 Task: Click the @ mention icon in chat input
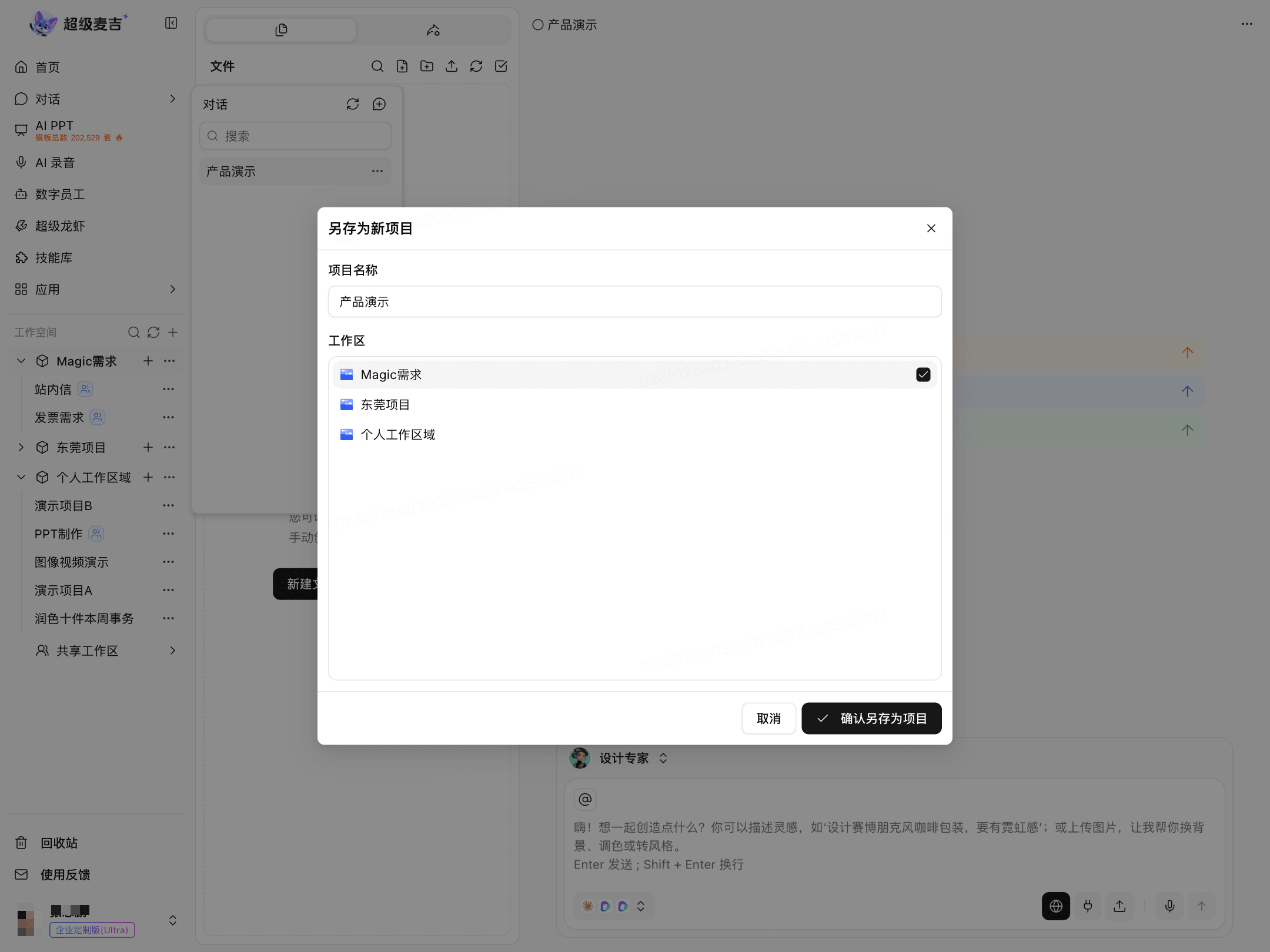(585, 799)
